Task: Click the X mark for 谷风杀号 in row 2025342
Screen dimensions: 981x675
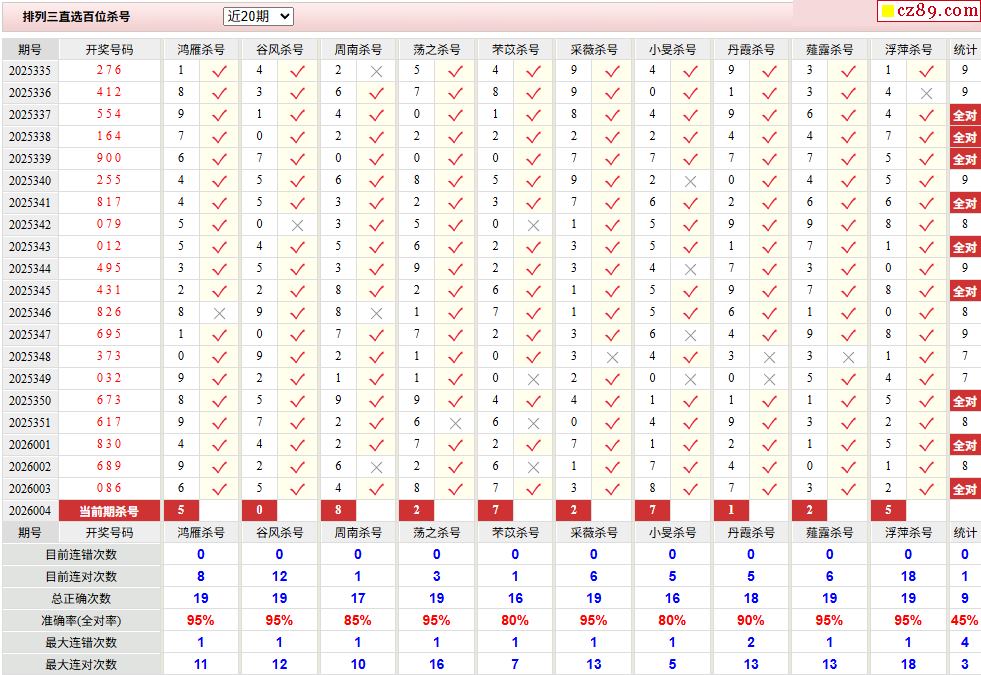Action: pos(297,225)
